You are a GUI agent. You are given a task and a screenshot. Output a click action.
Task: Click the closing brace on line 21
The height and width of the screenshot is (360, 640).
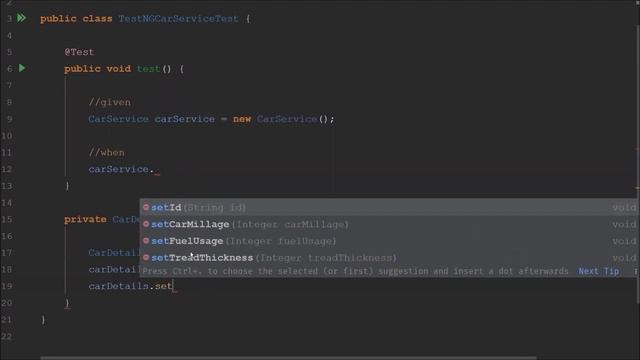pyautogui.click(x=43, y=320)
